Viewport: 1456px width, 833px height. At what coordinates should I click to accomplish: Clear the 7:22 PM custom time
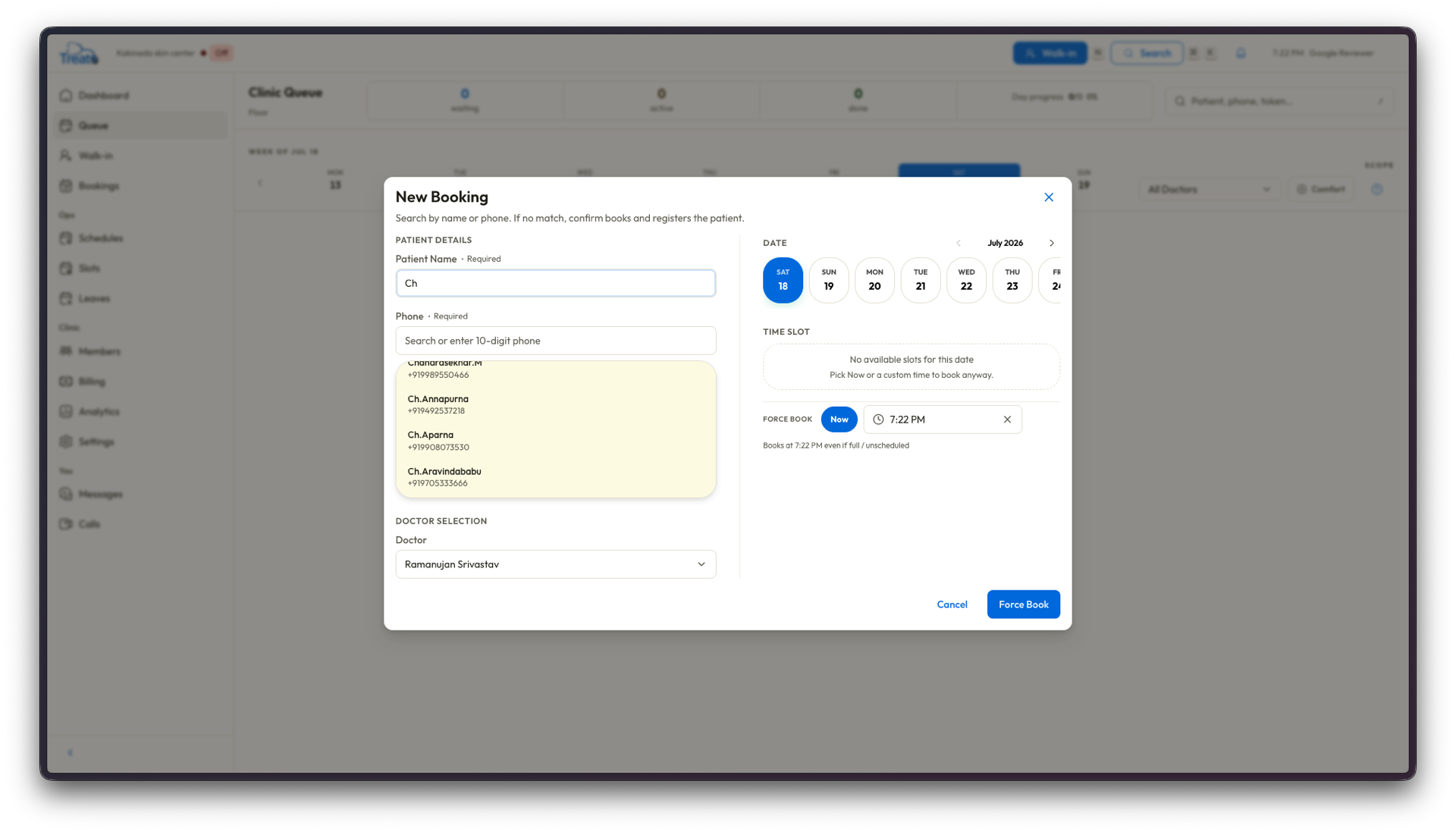(1007, 420)
